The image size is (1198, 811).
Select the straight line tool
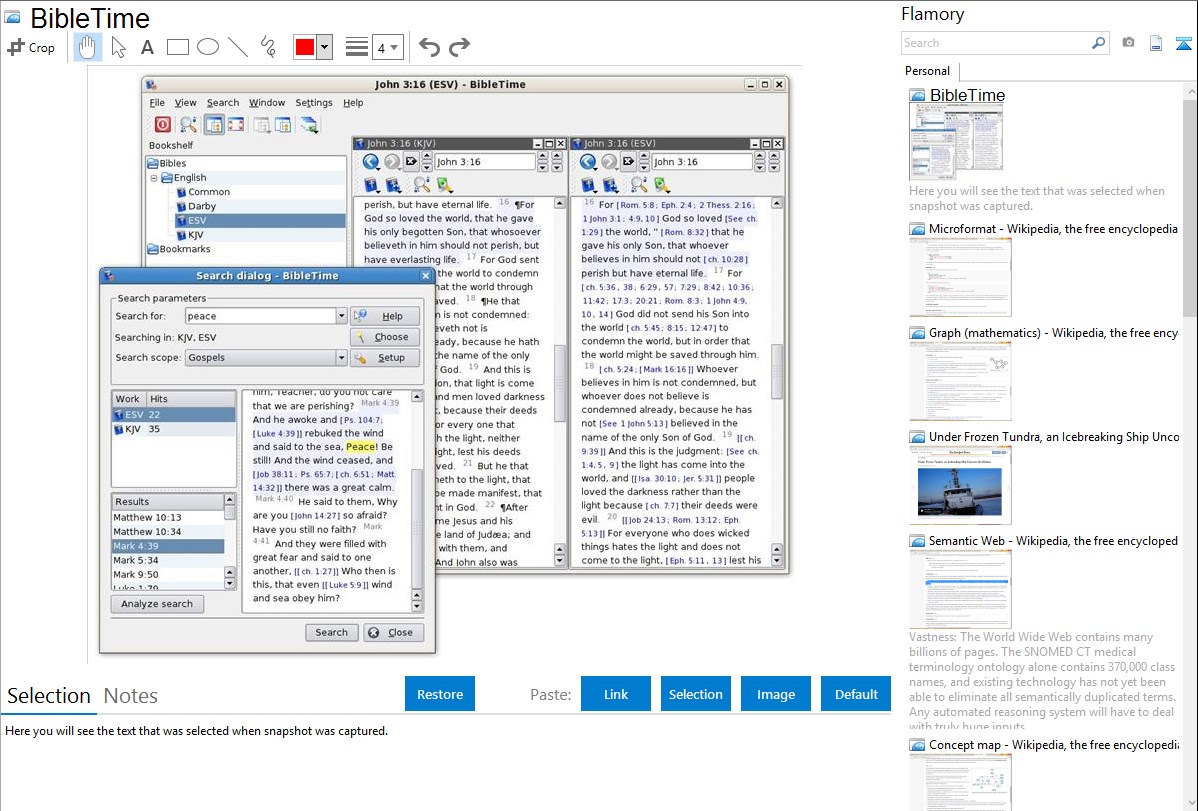238,47
